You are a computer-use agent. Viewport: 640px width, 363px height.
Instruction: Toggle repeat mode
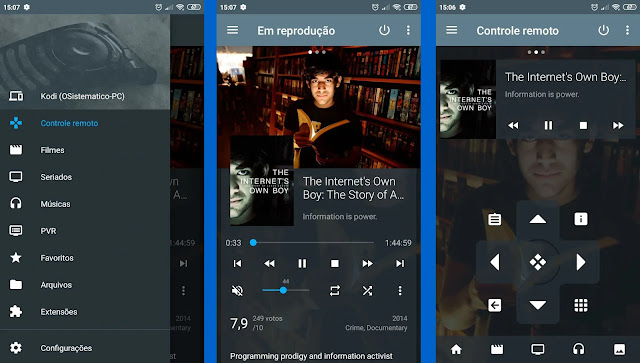(335, 291)
